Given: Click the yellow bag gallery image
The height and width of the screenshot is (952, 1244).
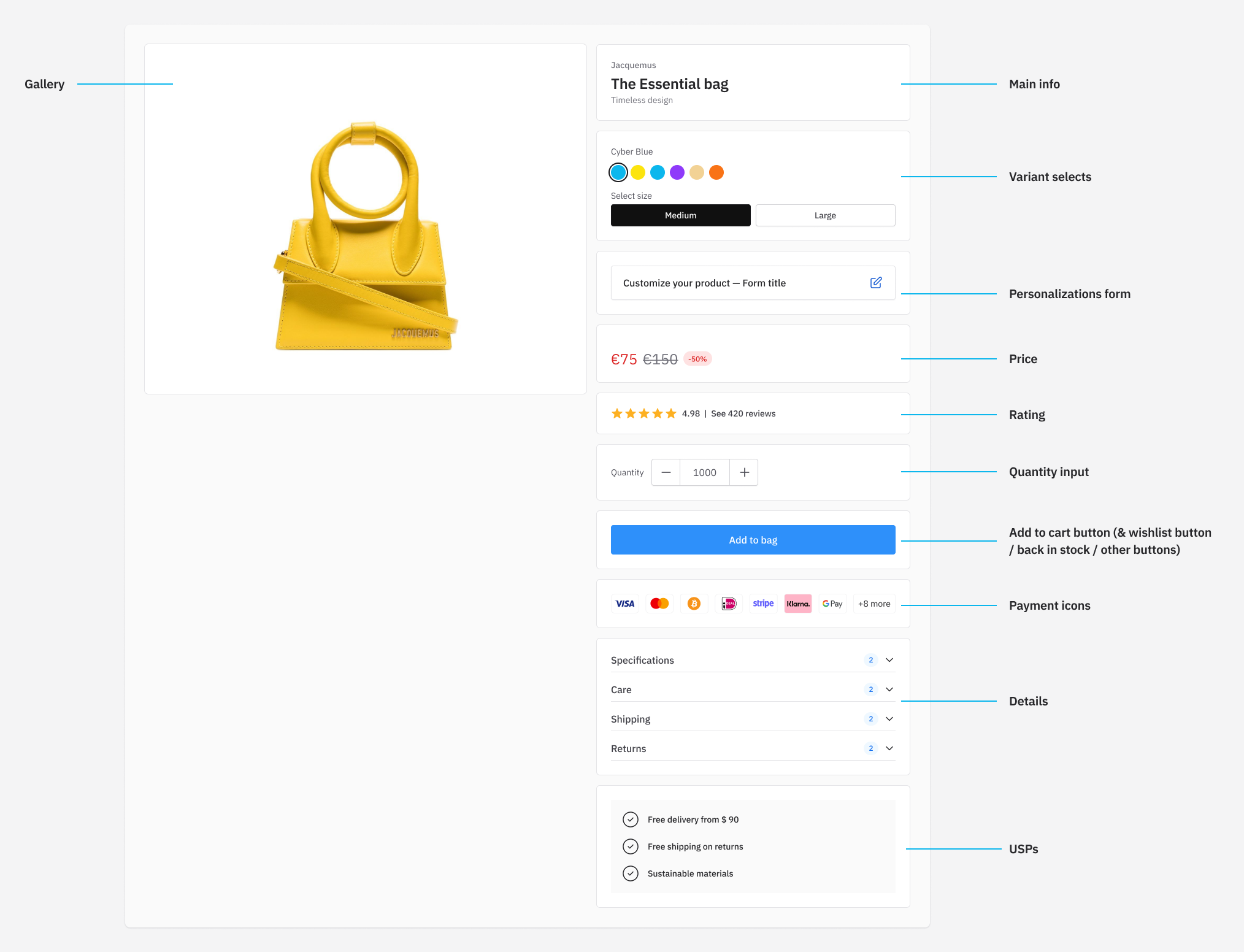Looking at the screenshot, I should coord(366,236).
